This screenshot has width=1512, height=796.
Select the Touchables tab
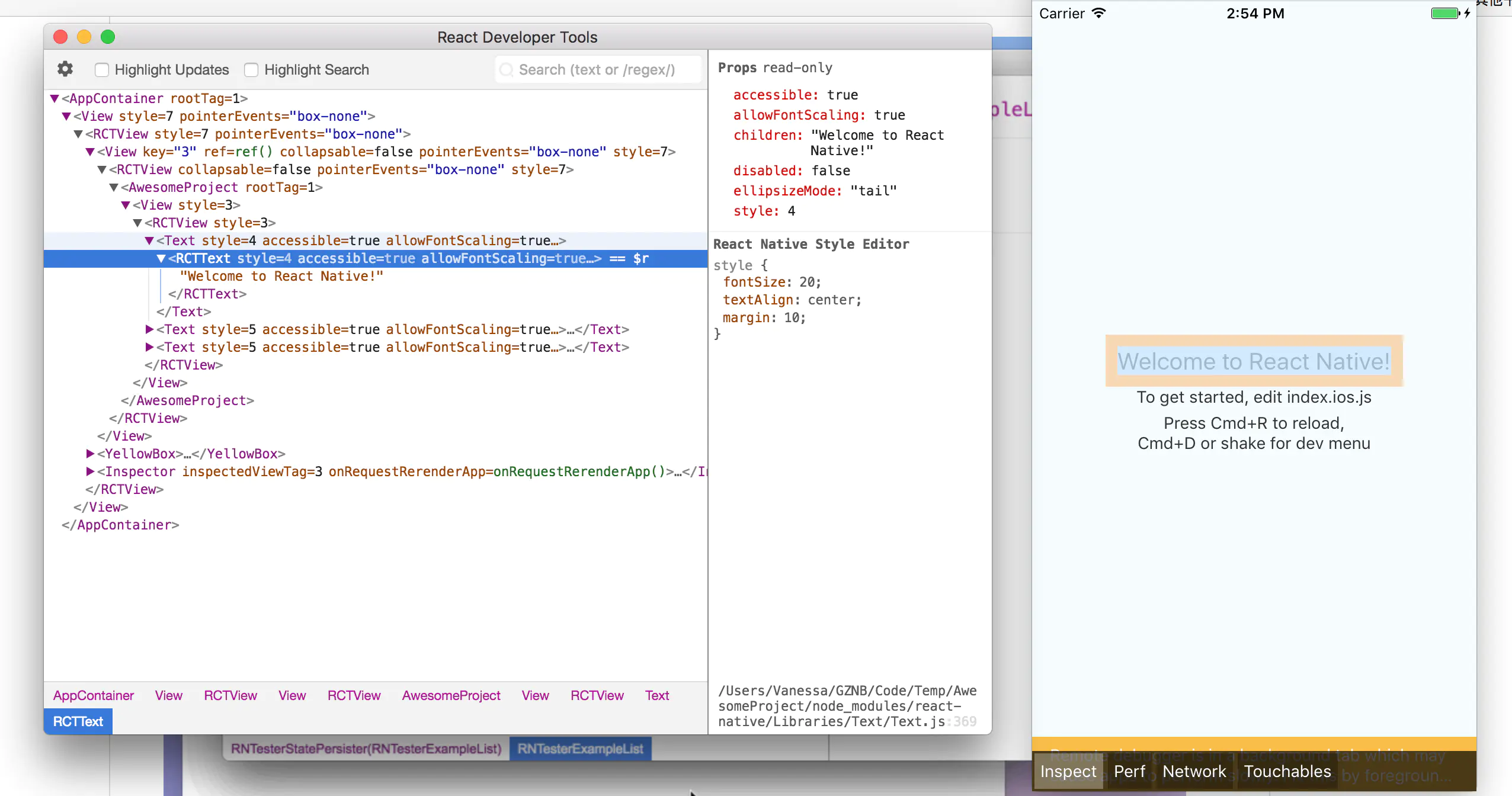(x=1287, y=771)
